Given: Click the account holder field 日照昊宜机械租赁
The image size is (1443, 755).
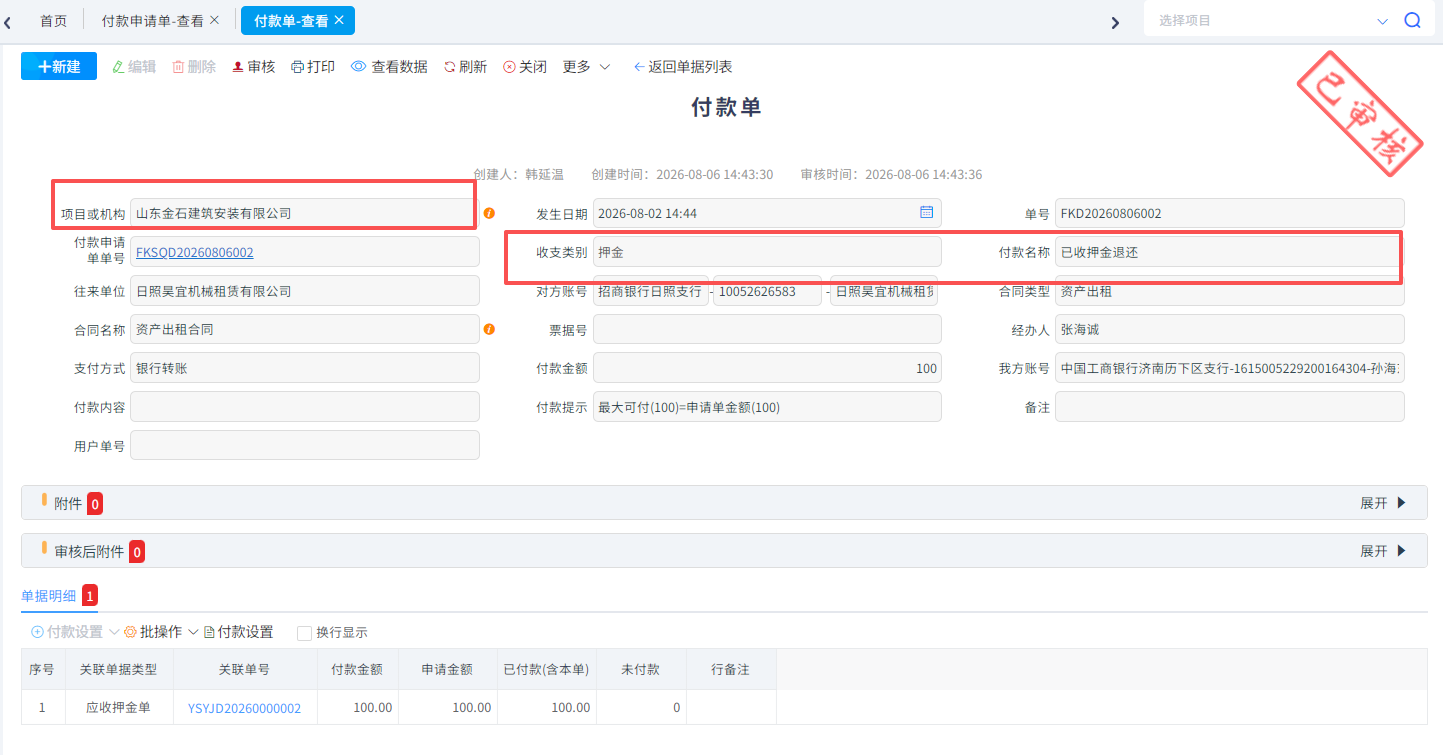Looking at the screenshot, I should pos(884,291).
